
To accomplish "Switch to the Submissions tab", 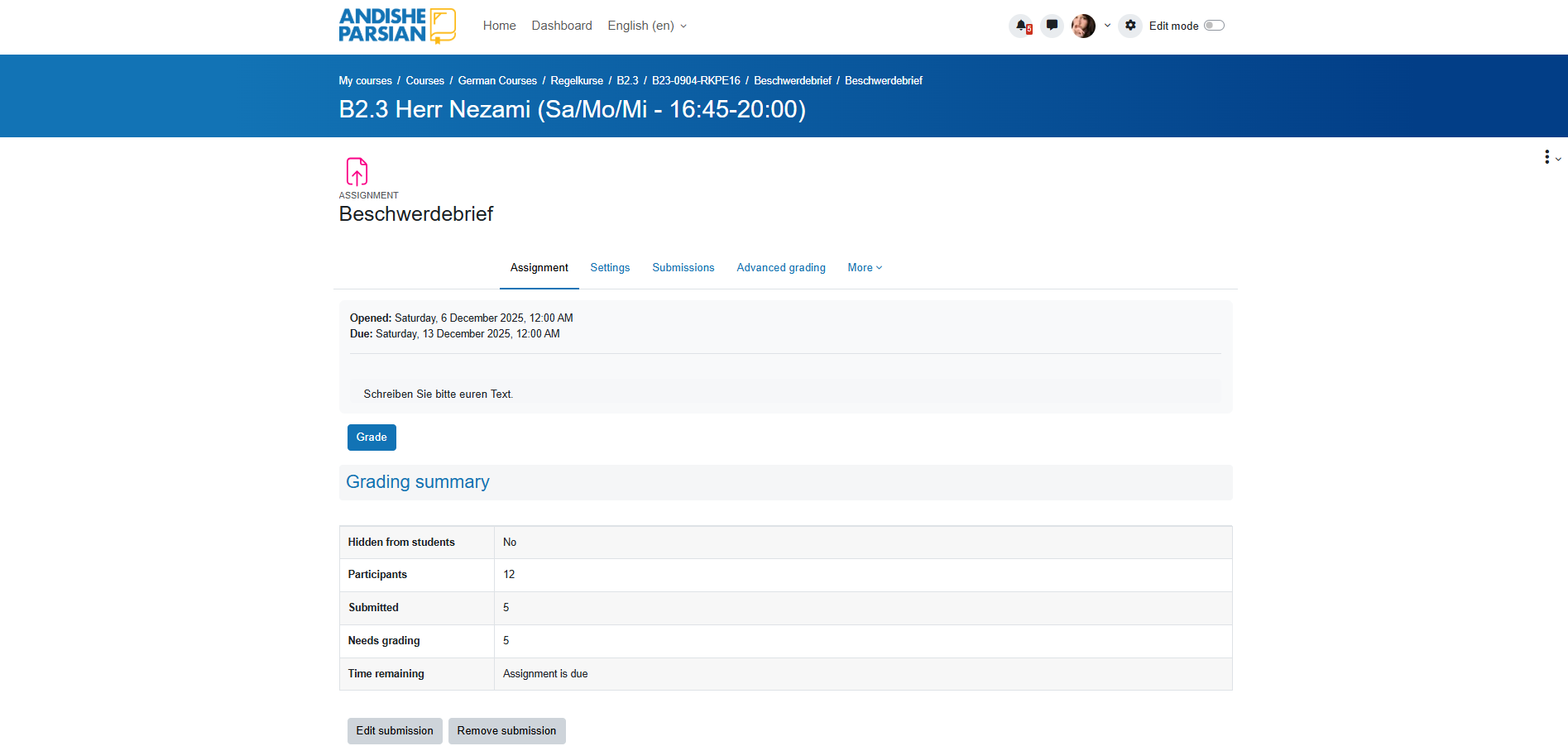I will (683, 268).
